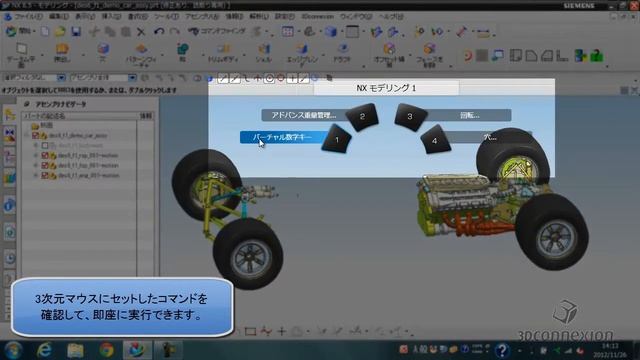Open the dropdown arrow next to the Extrude tool
The width and height of the screenshot is (640, 360).
coord(83,55)
